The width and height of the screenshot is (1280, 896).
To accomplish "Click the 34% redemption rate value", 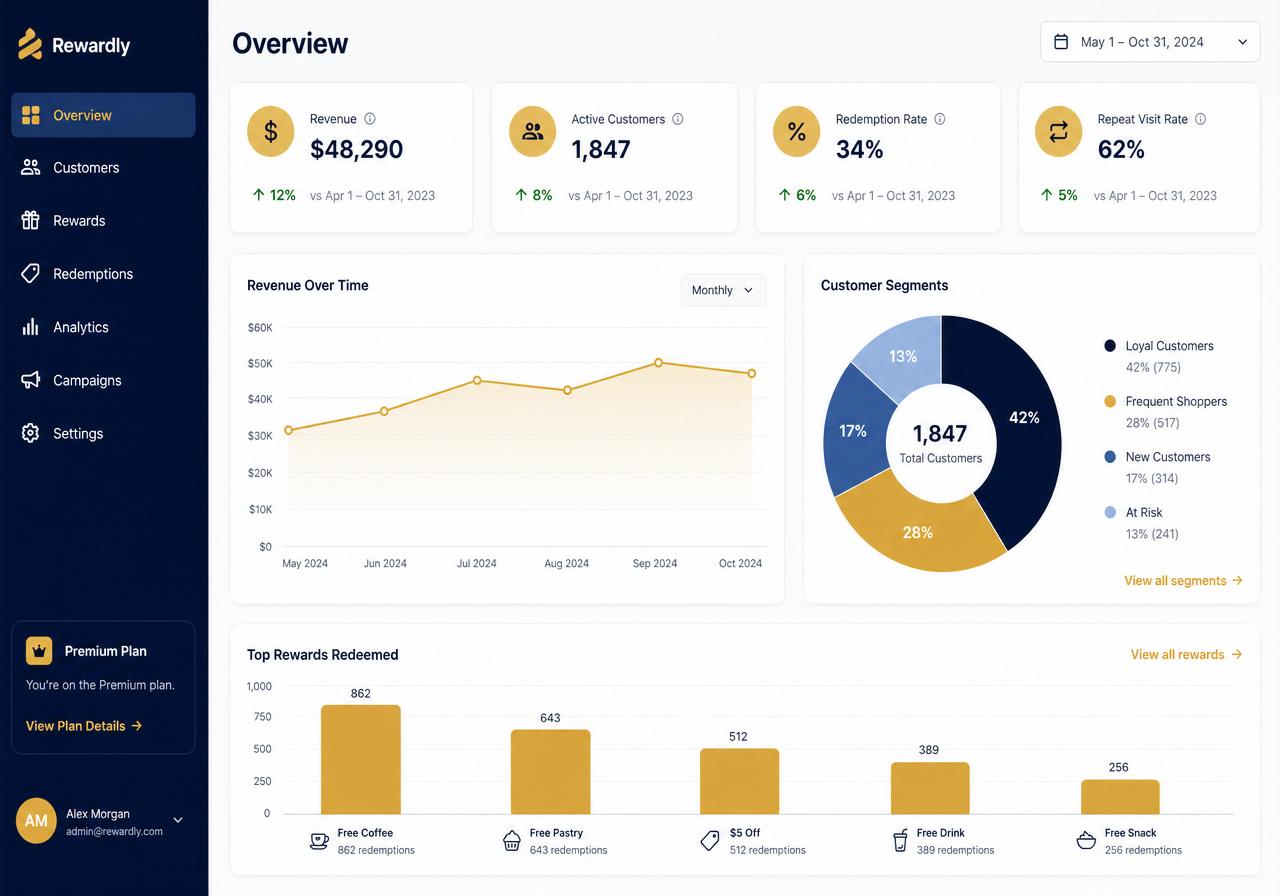I will point(860,150).
